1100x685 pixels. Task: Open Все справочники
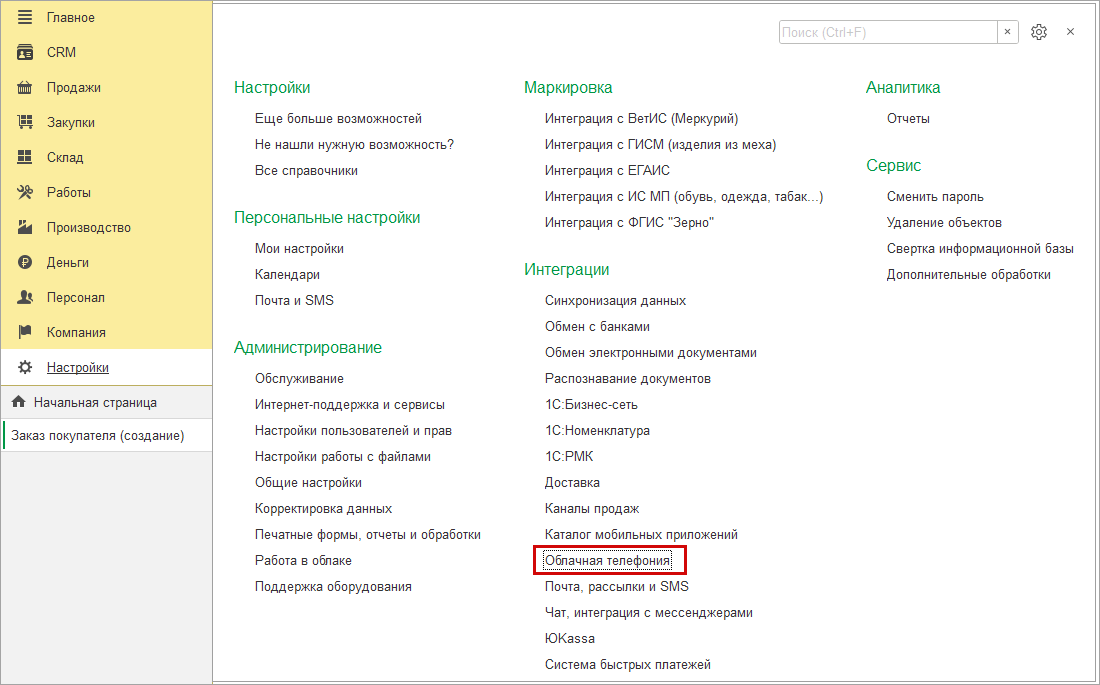306,171
